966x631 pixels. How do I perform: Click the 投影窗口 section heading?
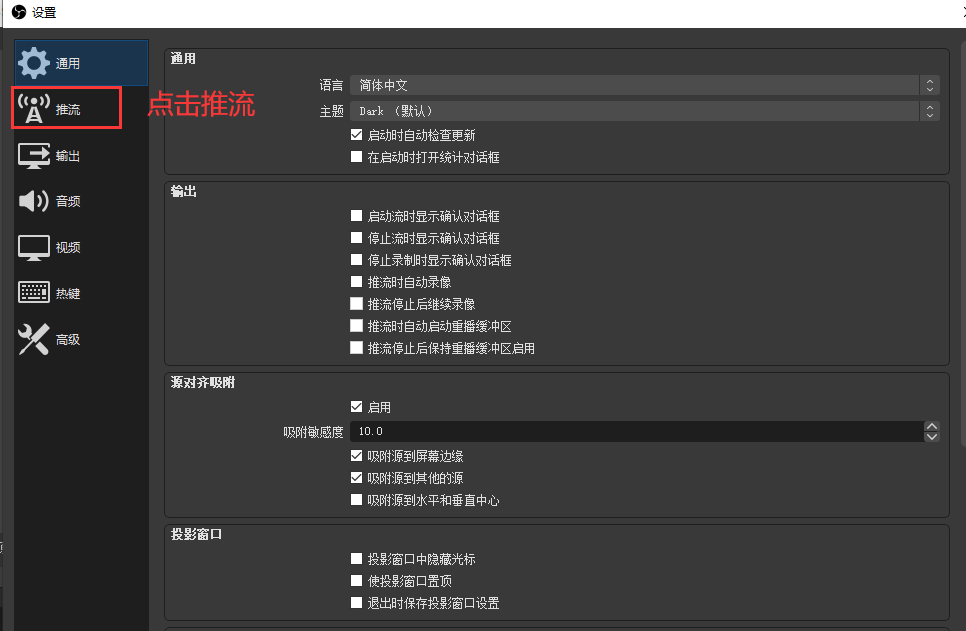(x=196, y=534)
